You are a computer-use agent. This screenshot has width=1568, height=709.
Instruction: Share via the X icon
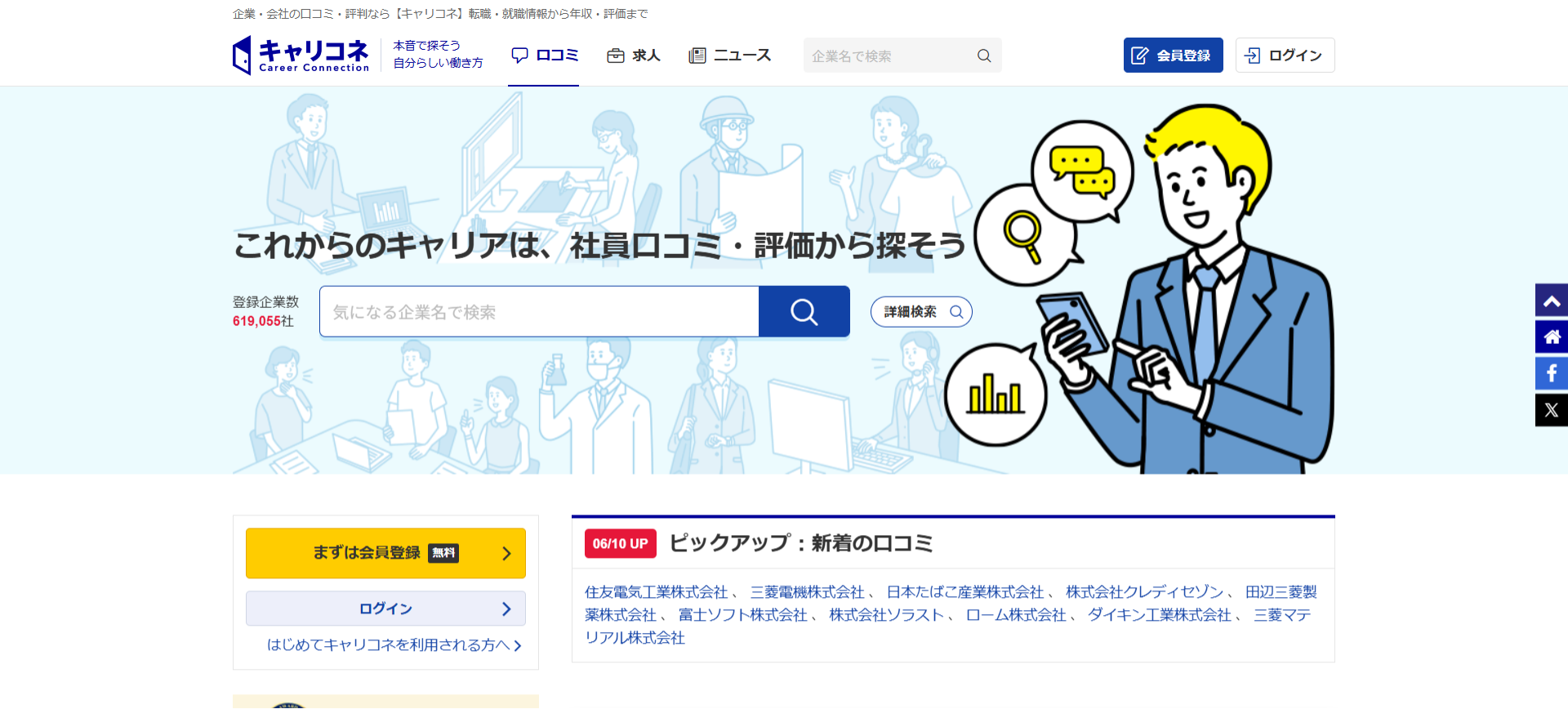pyautogui.click(x=1552, y=410)
